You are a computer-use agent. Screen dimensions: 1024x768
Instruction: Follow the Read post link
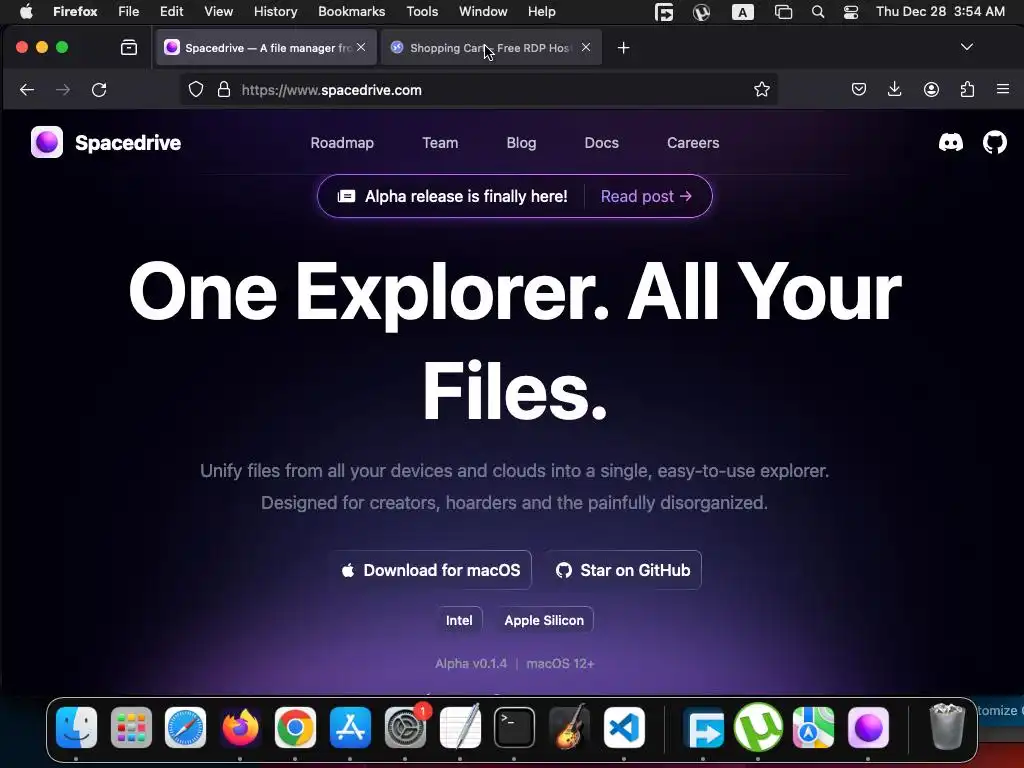pyautogui.click(x=646, y=196)
